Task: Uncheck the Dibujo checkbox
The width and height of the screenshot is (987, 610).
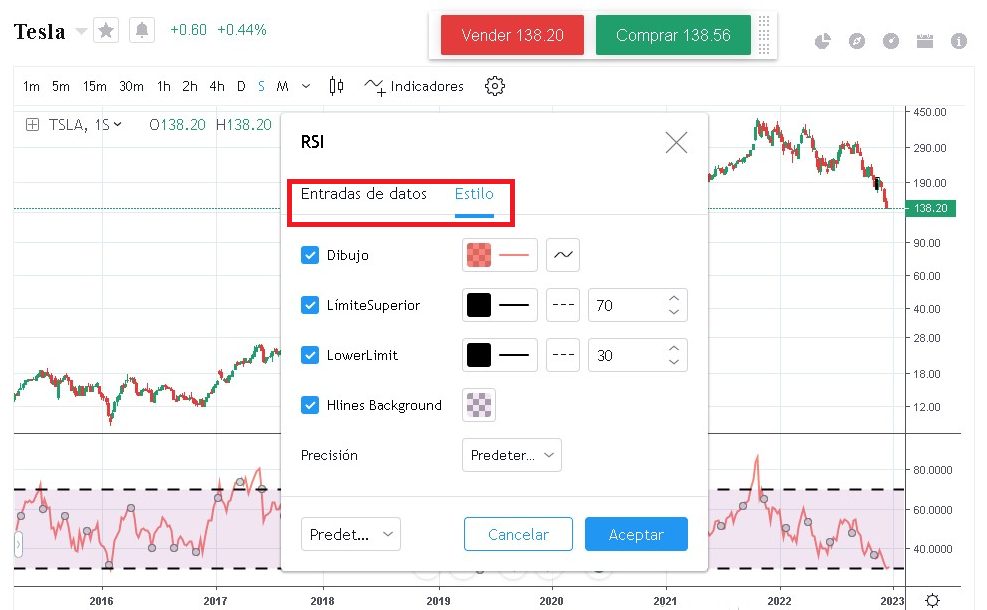Action: [310, 255]
